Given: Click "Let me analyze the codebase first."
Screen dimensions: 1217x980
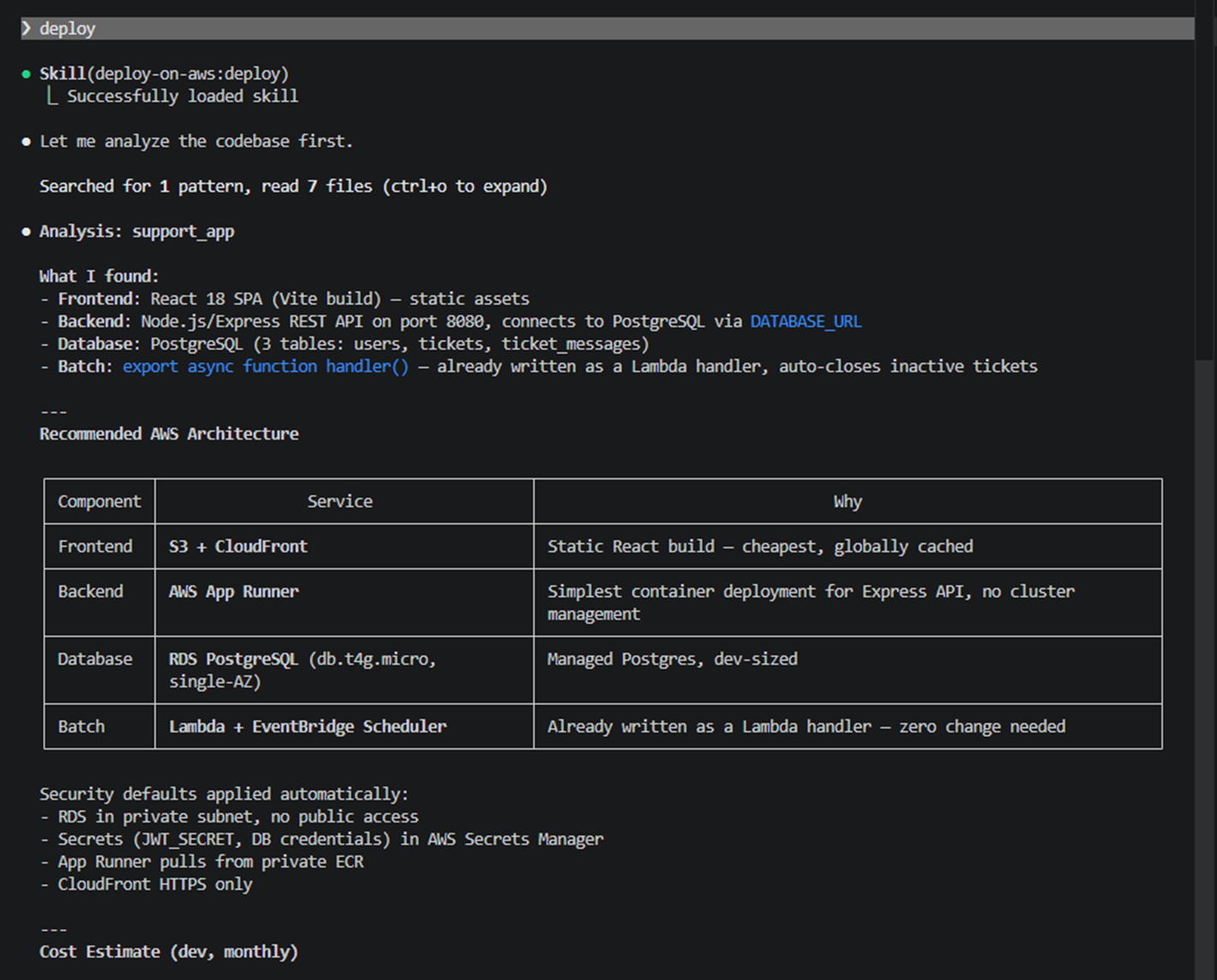Looking at the screenshot, I should coord(196,141).
